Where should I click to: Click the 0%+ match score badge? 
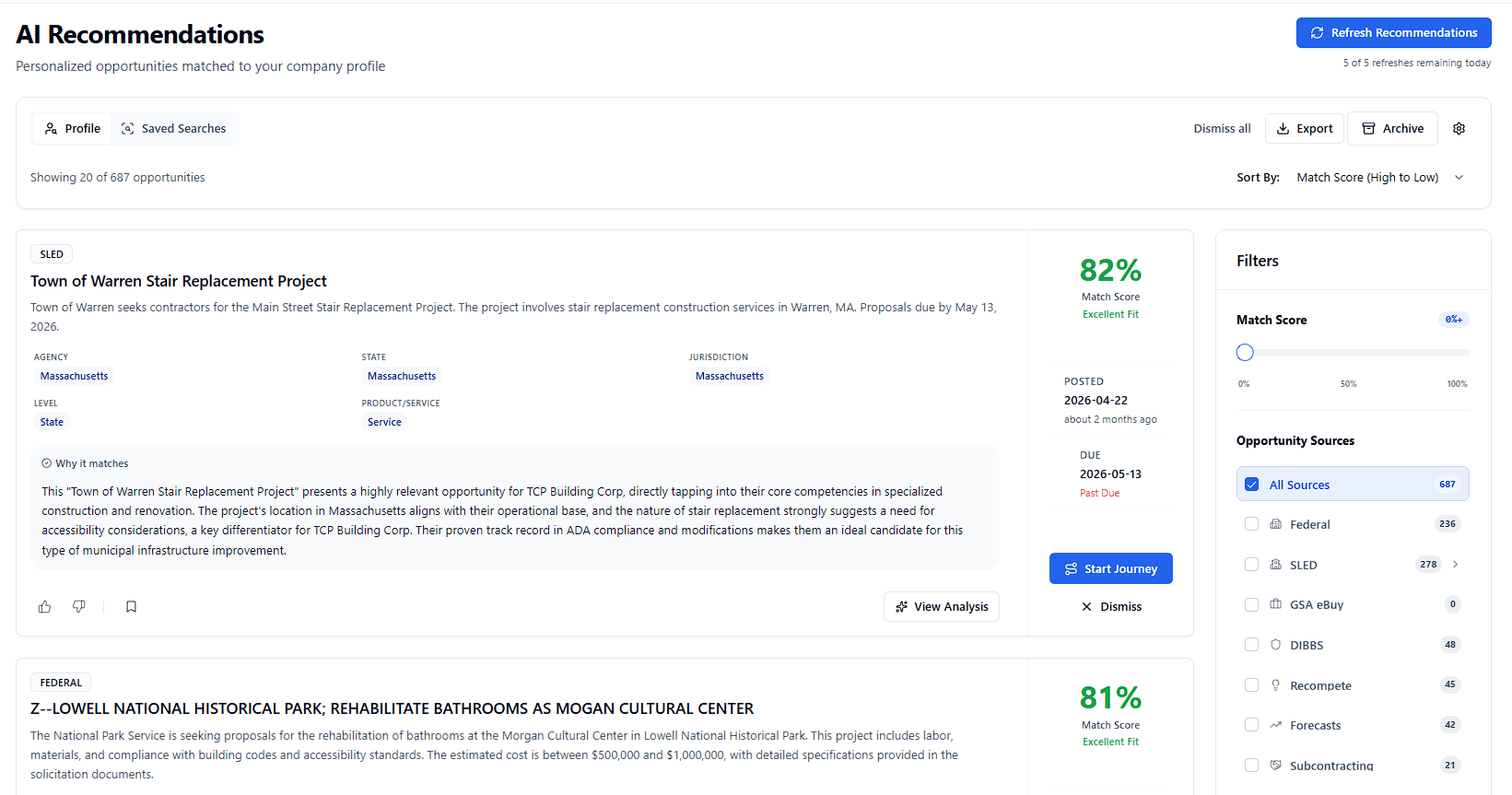(1454, 320)
